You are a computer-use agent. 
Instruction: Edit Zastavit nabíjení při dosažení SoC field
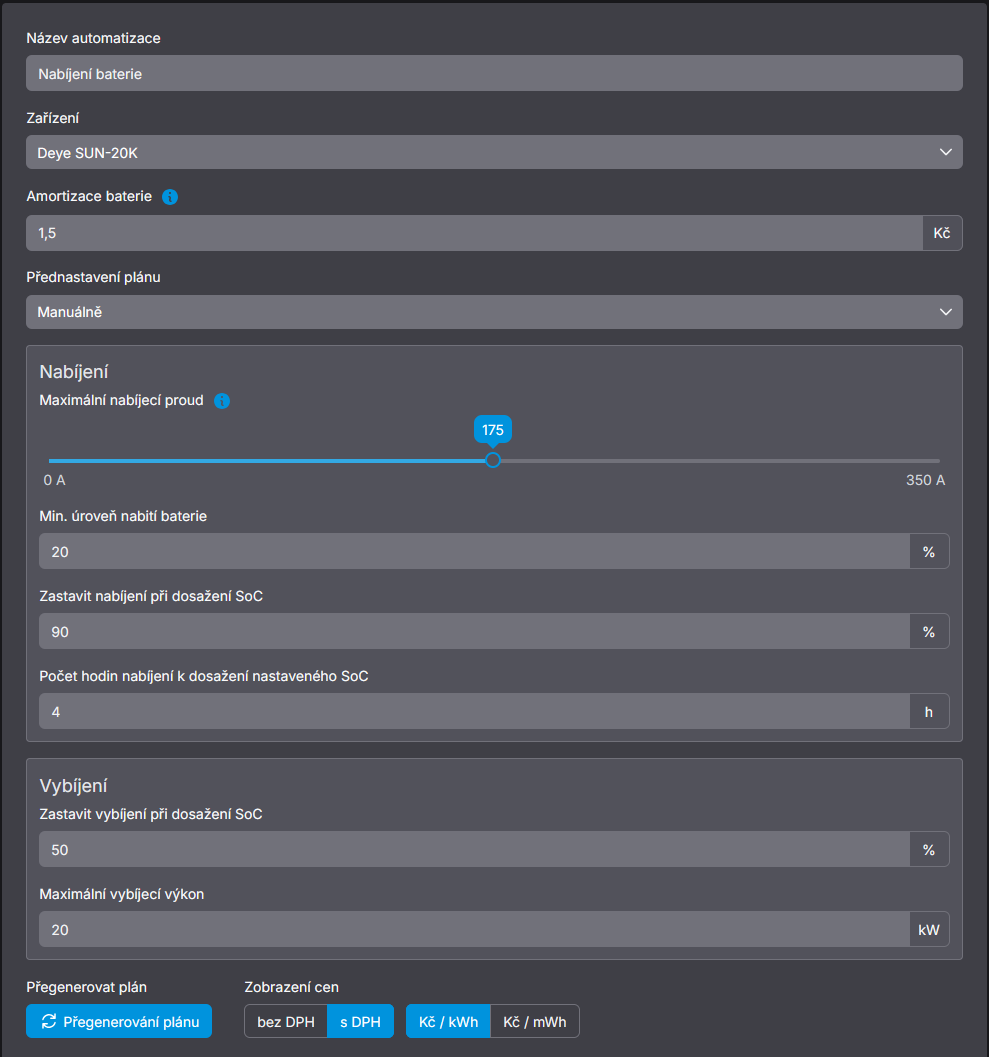[x=474, y=632]
